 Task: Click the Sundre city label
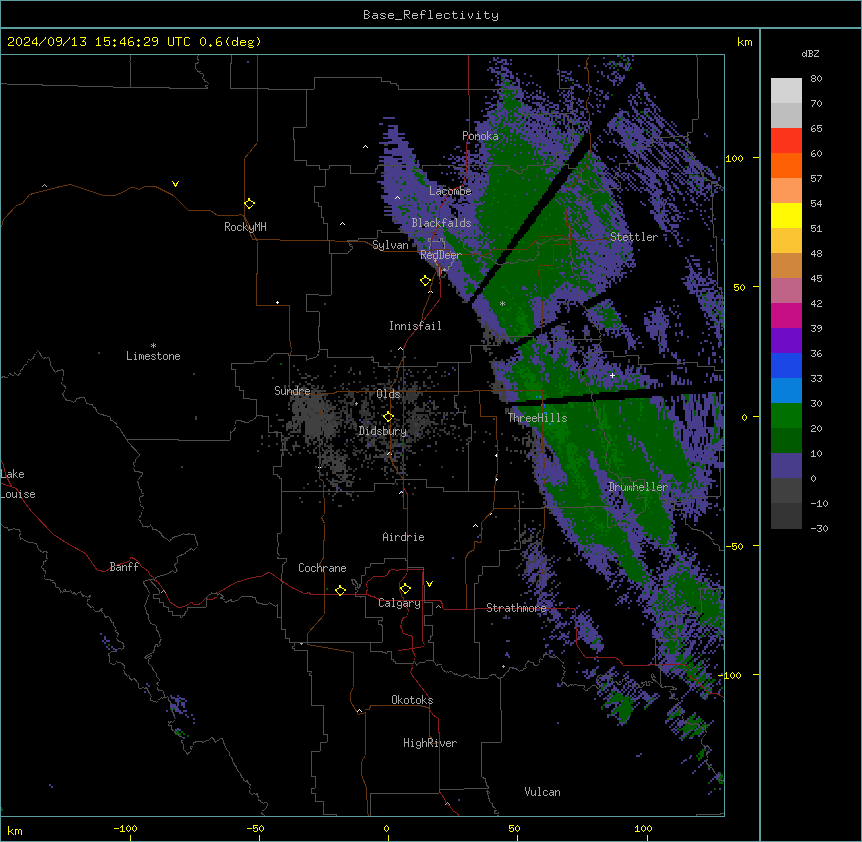(292, 391)
